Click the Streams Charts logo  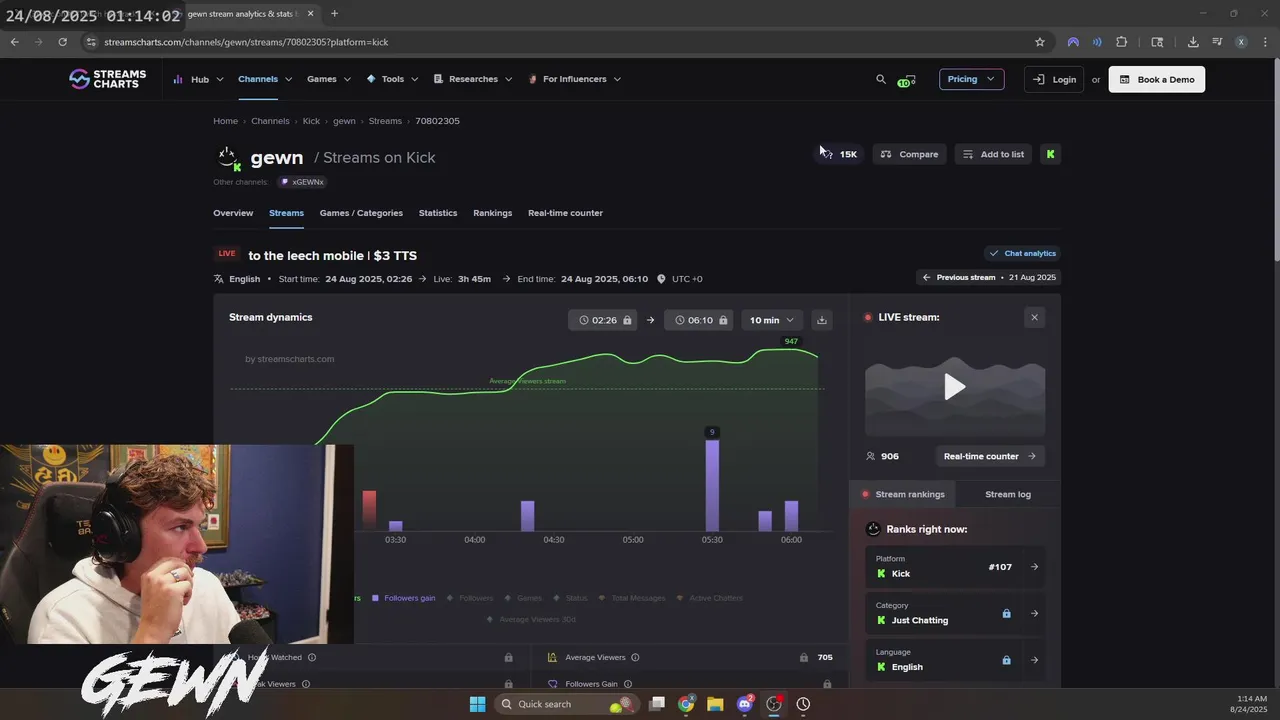(x=107, y=79)
